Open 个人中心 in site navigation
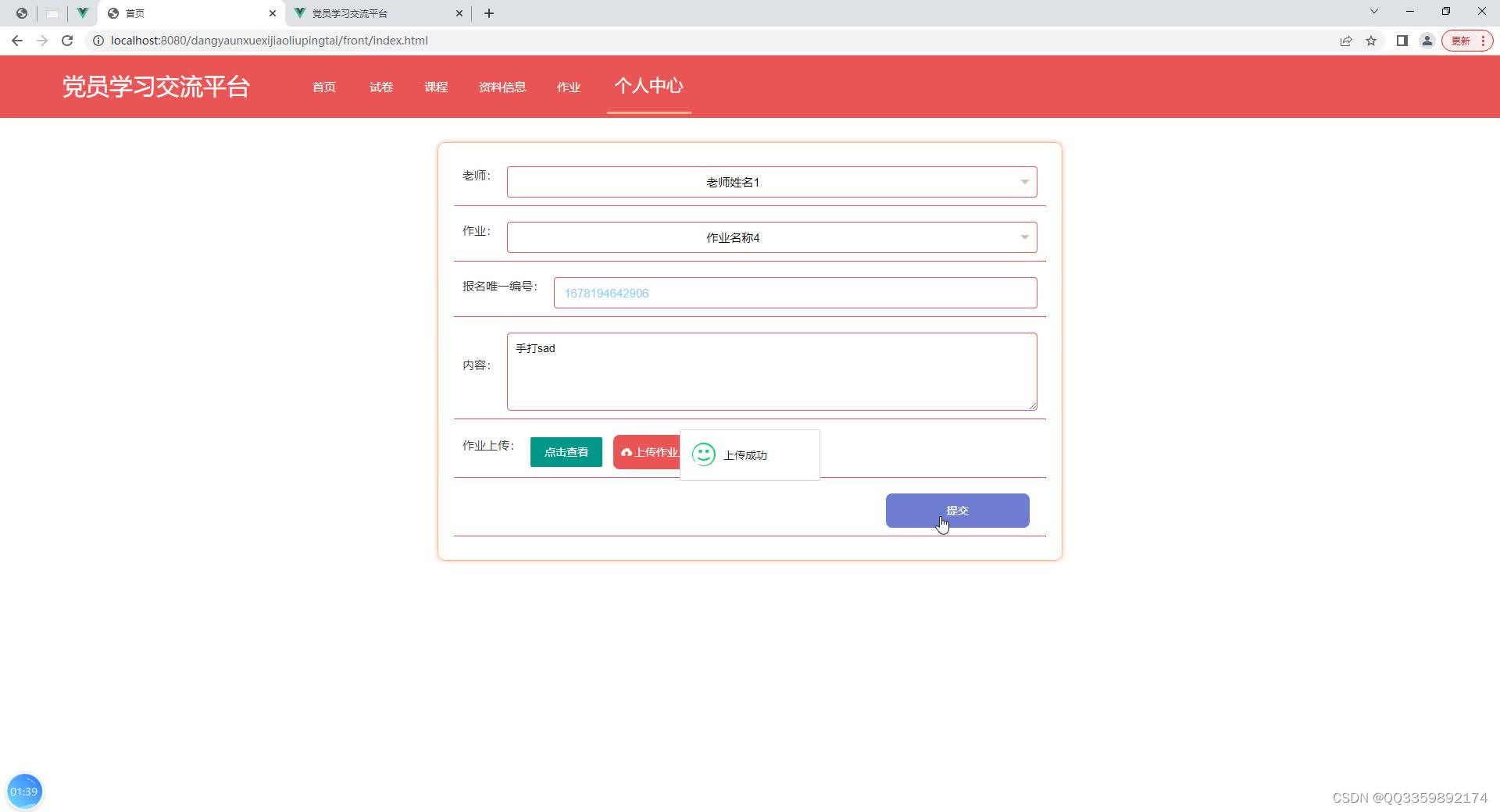 pyautogui.click(x=649, y=86)
